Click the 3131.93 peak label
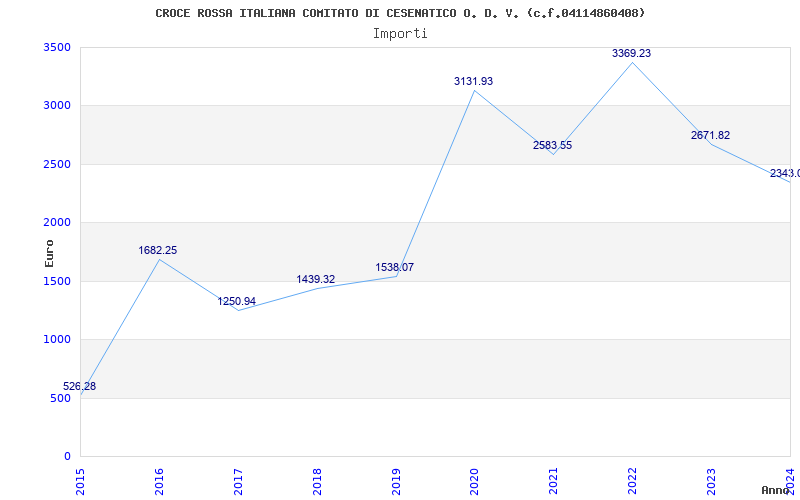Viewport: 800px width, 500px height. click(x=473, y=81)
